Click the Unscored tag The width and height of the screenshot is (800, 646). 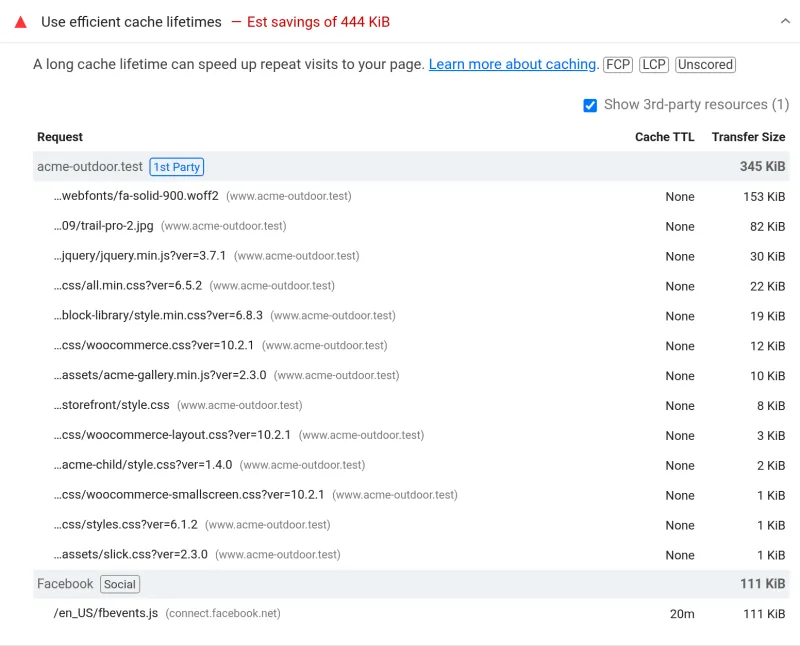click(705, 65)
